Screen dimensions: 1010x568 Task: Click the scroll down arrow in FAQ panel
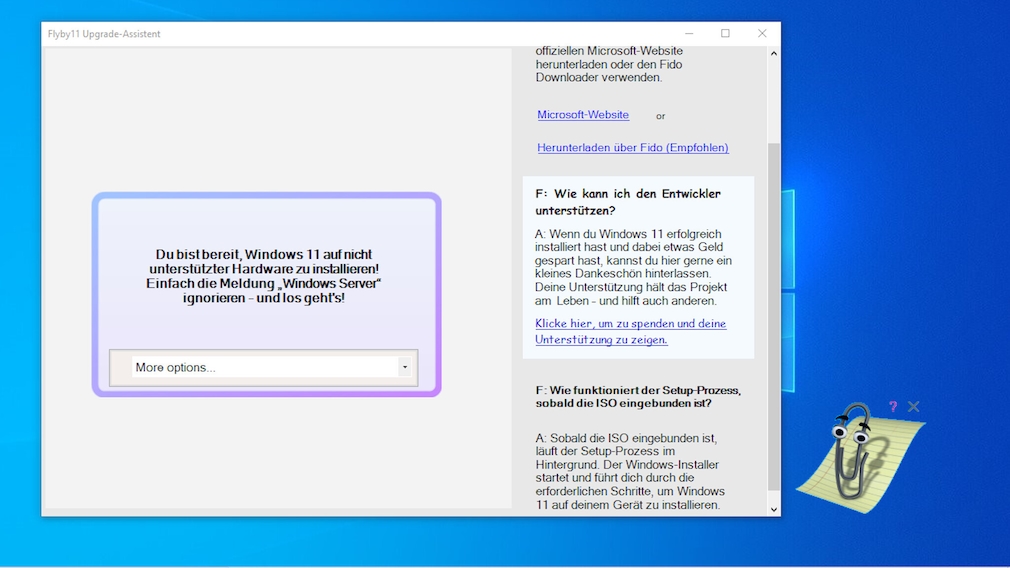tap(773, 509)
